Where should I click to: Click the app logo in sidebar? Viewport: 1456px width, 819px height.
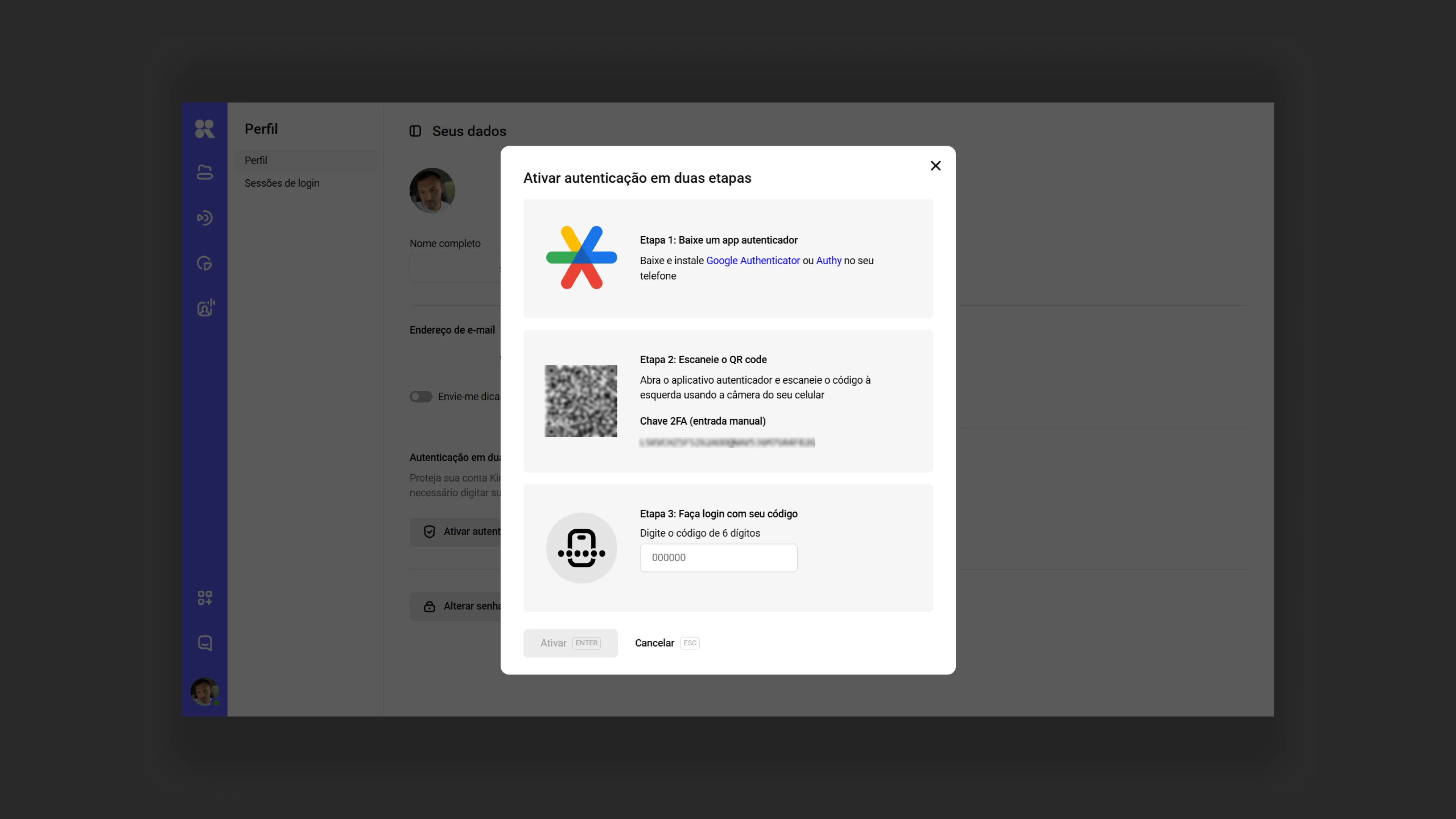pyautogui.click(x=205, y=129)
